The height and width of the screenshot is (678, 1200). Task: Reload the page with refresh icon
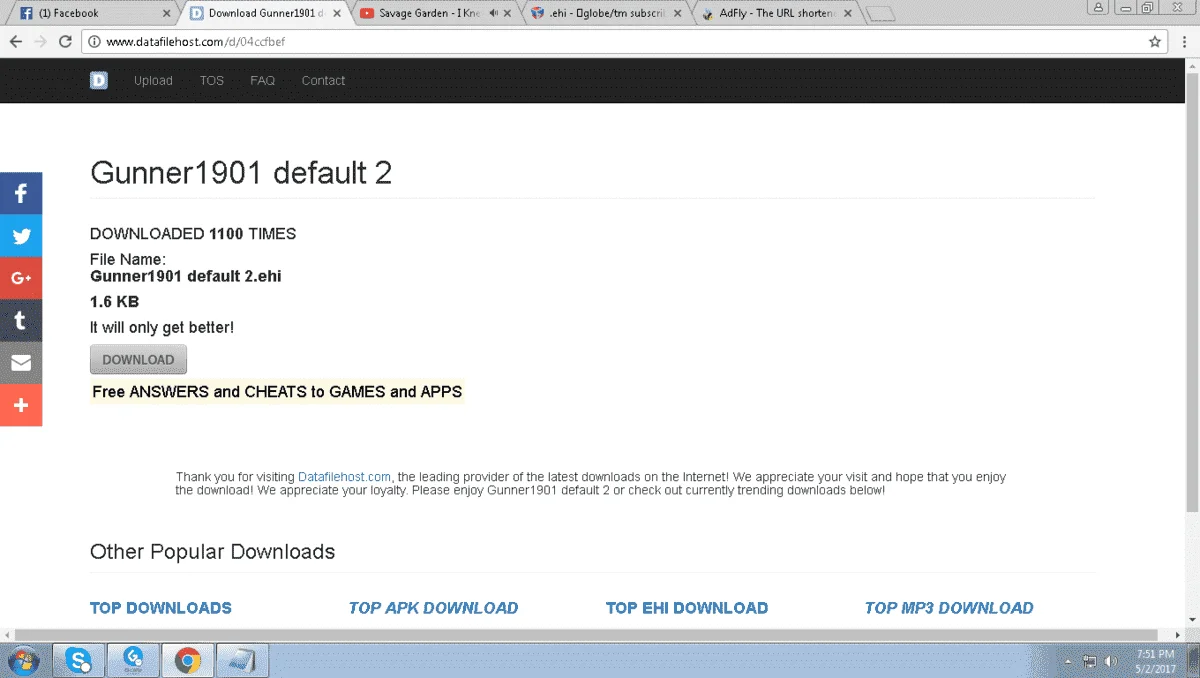(66, 42)
